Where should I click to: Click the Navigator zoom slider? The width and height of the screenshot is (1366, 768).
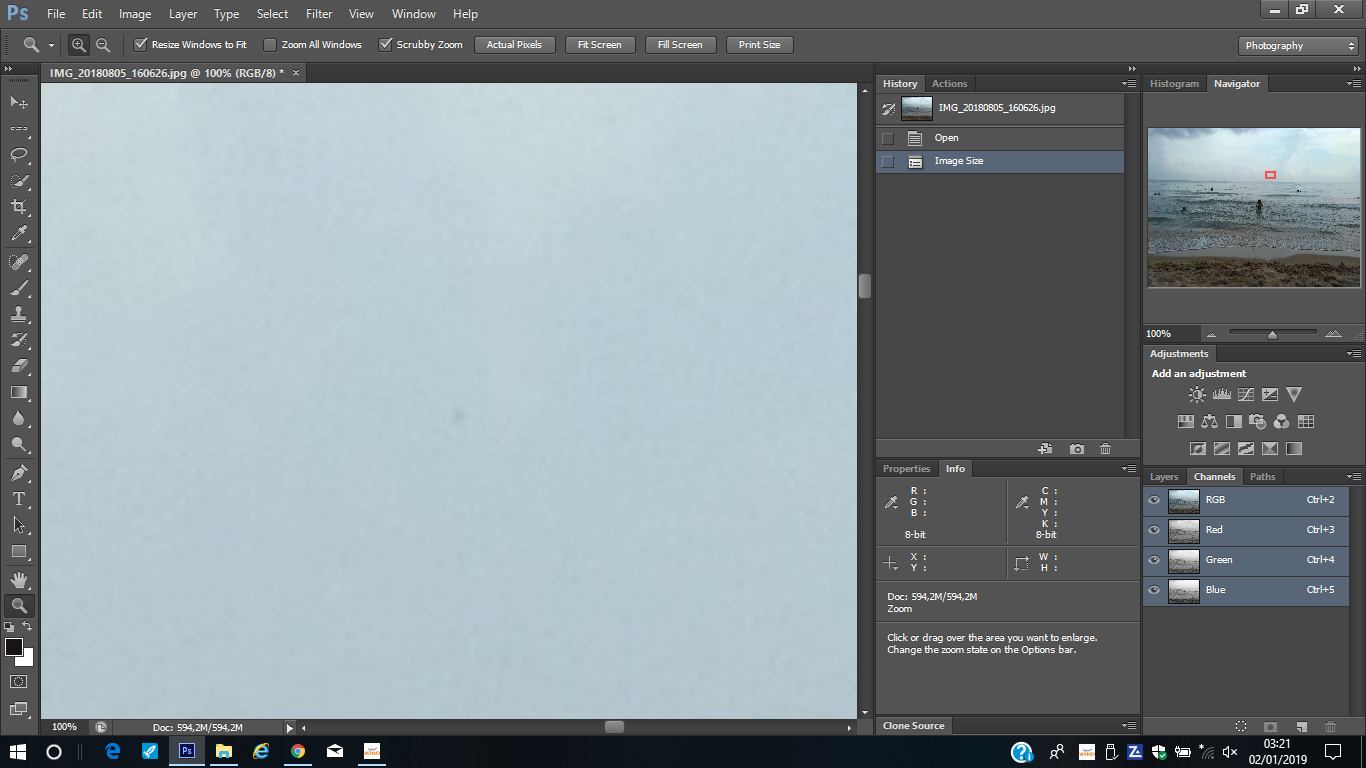pyautogui.click(x=1272, y=335)
